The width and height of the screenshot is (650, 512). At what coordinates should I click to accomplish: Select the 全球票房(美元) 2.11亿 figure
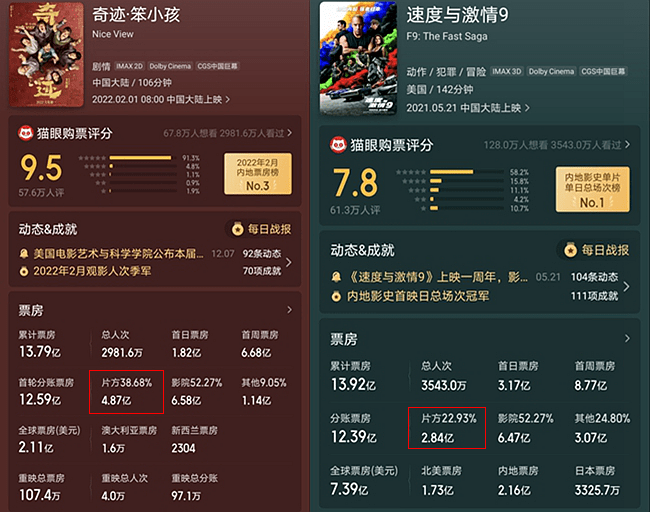(x=49, y=439)
